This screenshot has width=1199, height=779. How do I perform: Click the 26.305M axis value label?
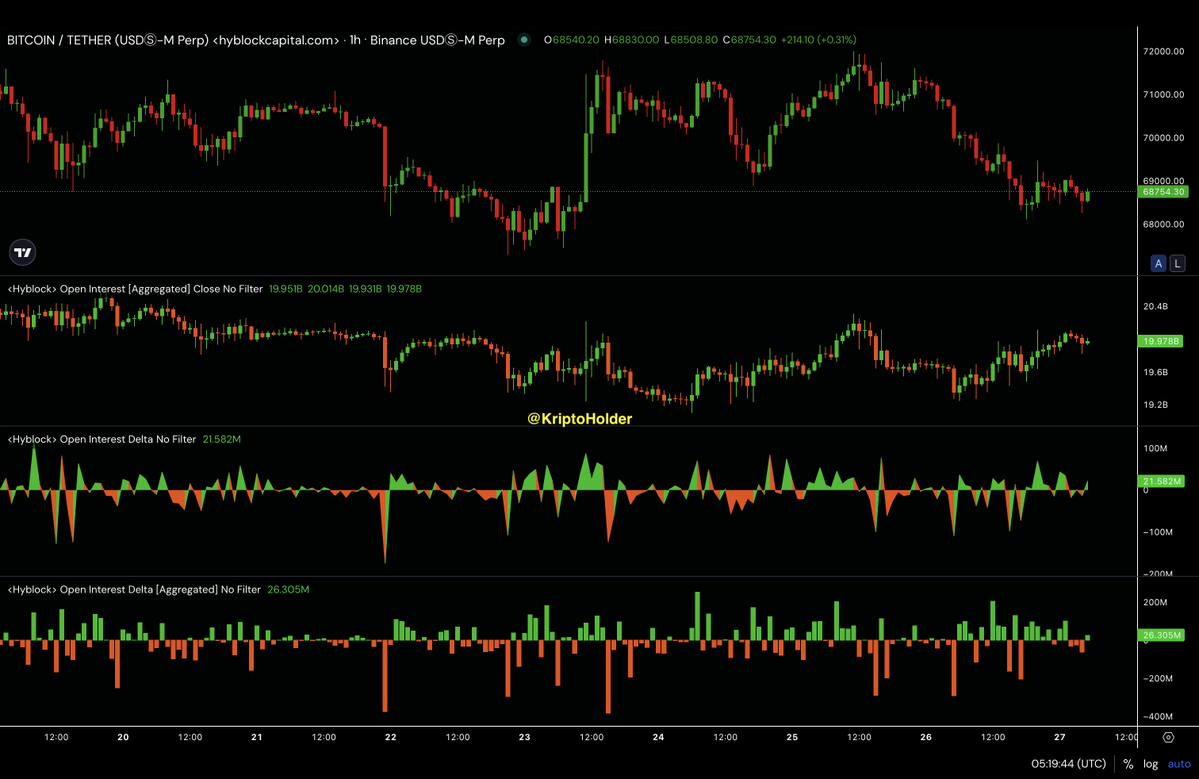[x=1161, y=635]
